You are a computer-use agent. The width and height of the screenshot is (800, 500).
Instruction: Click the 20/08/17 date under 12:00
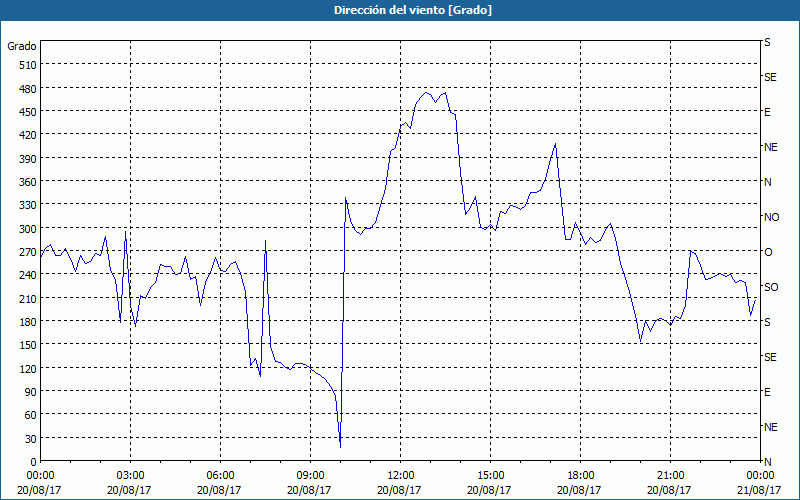coord(401,490)
